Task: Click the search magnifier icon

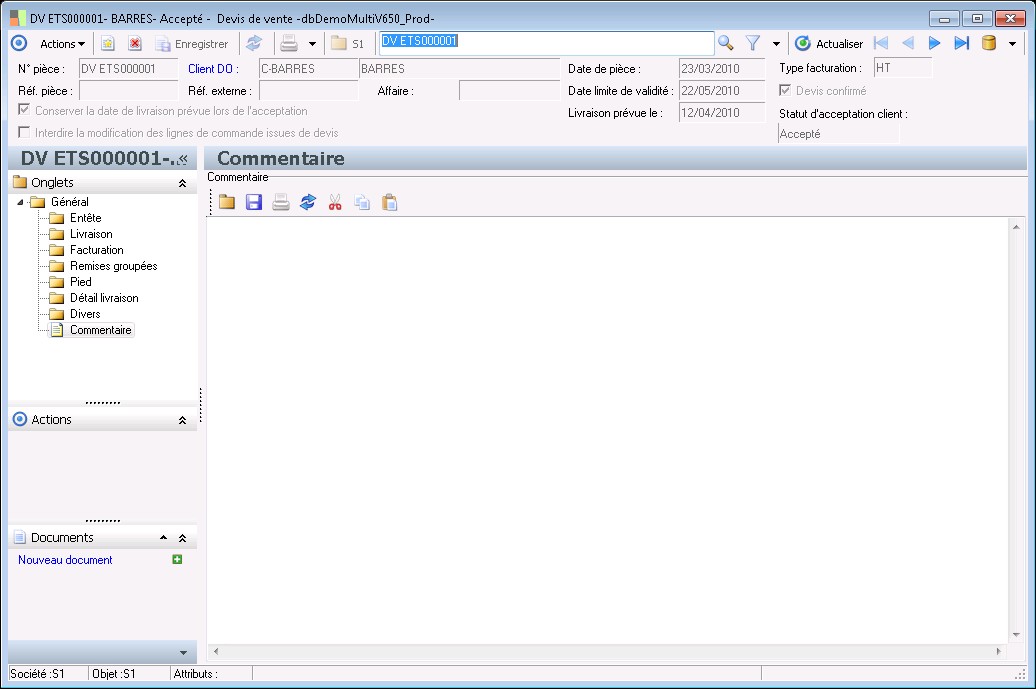Action: 726,43
